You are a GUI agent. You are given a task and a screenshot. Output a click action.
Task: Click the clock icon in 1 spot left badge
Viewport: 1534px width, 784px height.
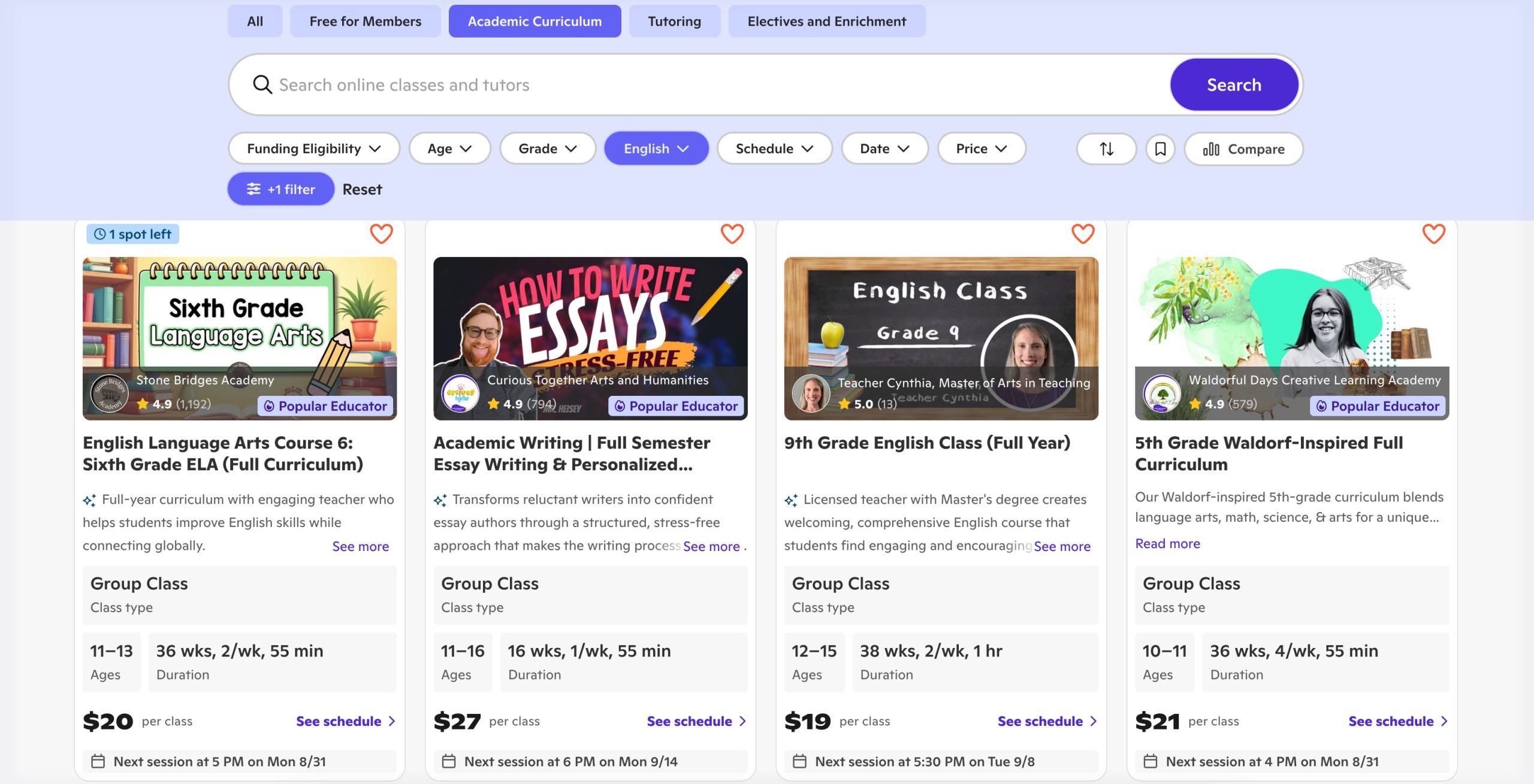click(100, 234)
